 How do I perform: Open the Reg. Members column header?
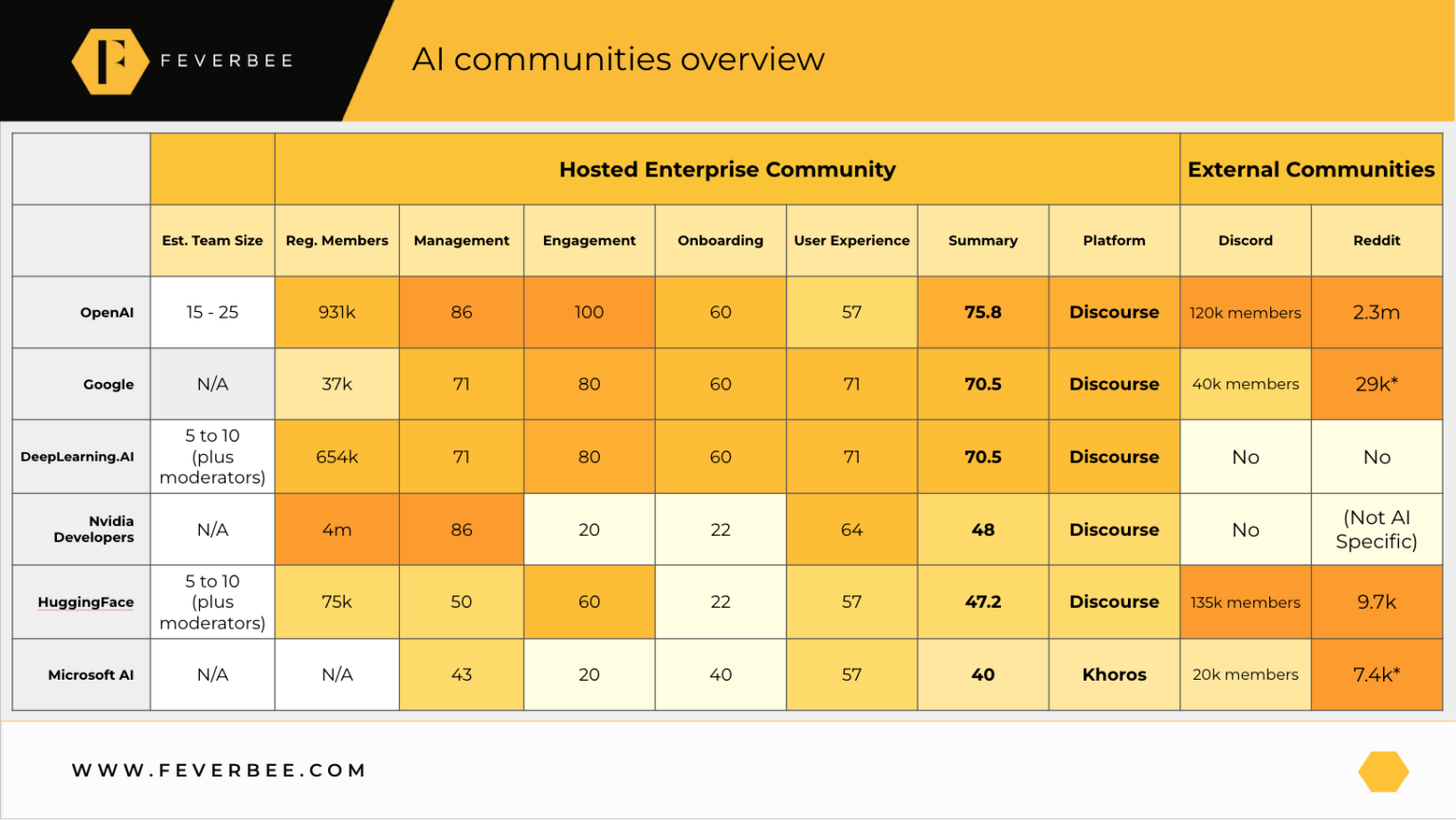337,241
